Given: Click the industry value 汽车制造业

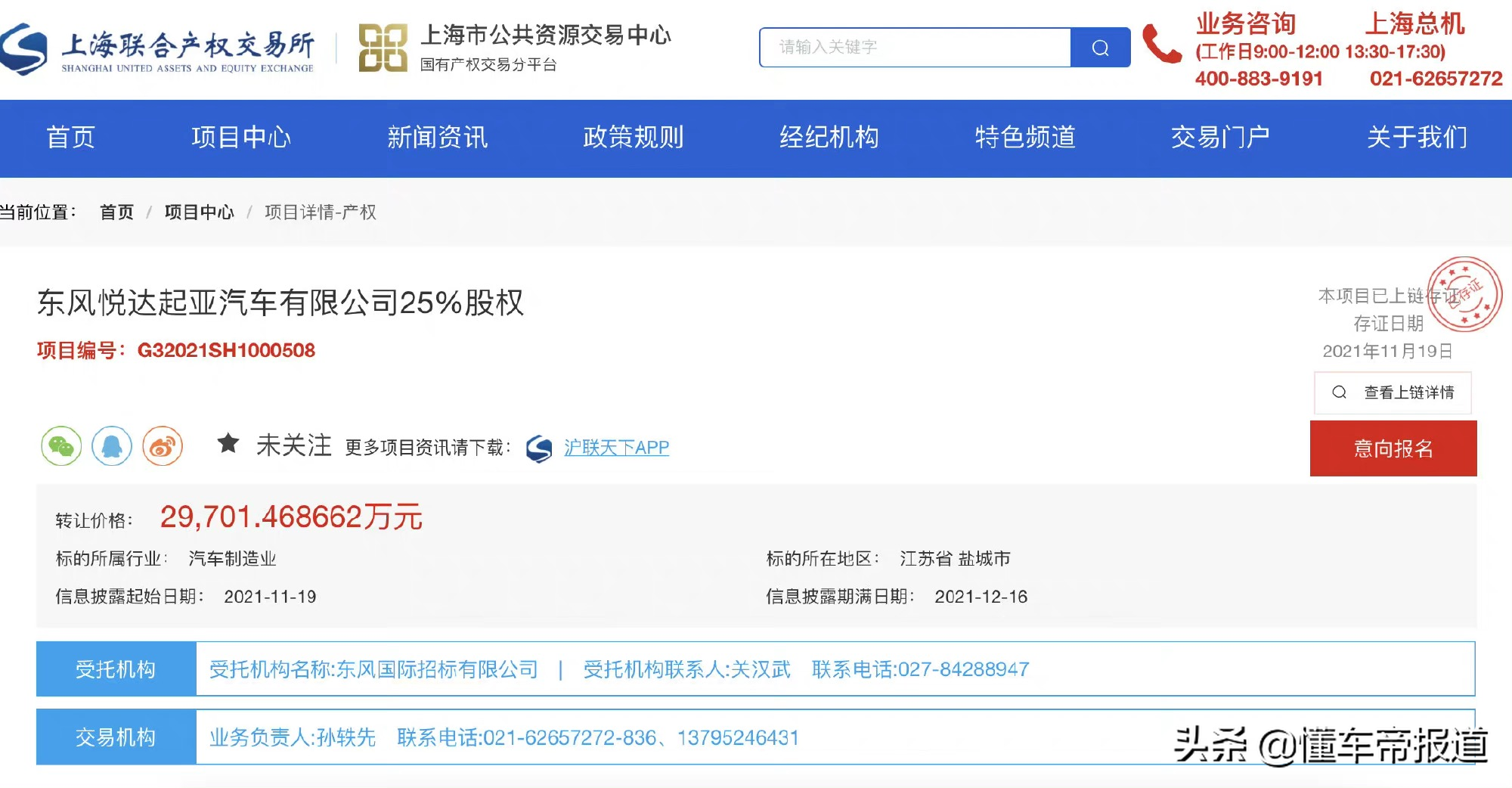Looking at the screenshot, I should (232, 559).
